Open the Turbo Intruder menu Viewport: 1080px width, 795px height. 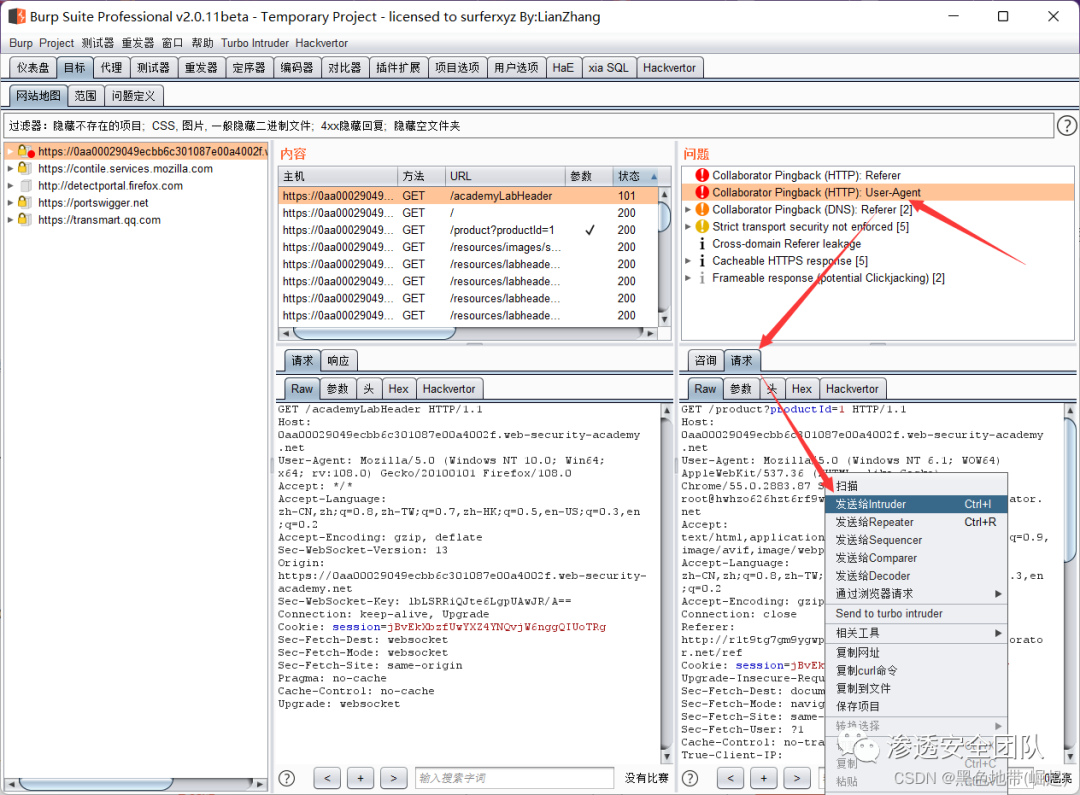pyautogui.click(x=255, y=43)
